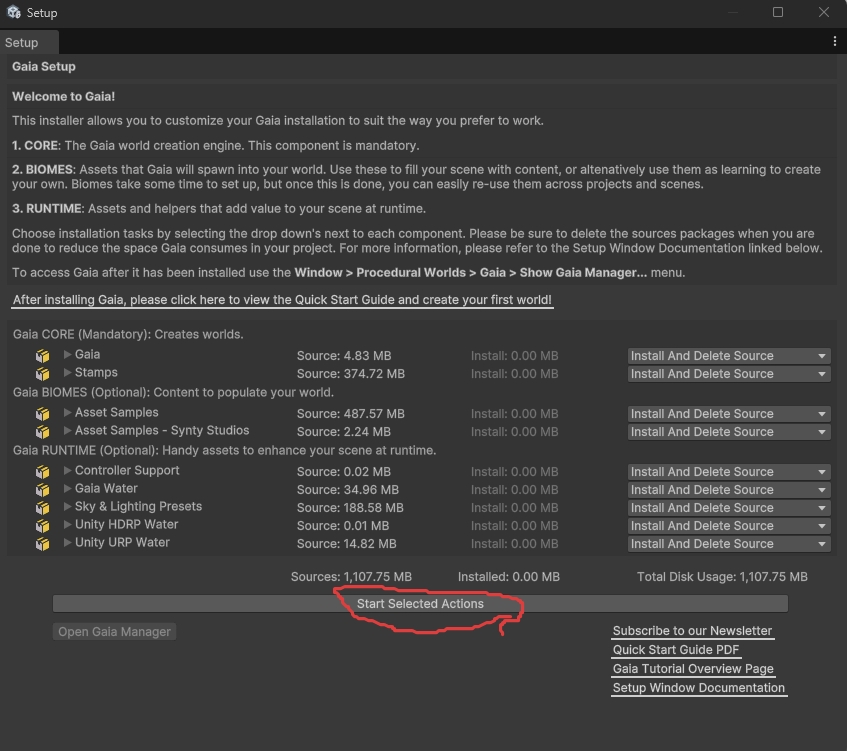The image size is (847, 751).
Task: Click the Gaia RUNTIME (Optional) section label
Action: click(225, 450)
